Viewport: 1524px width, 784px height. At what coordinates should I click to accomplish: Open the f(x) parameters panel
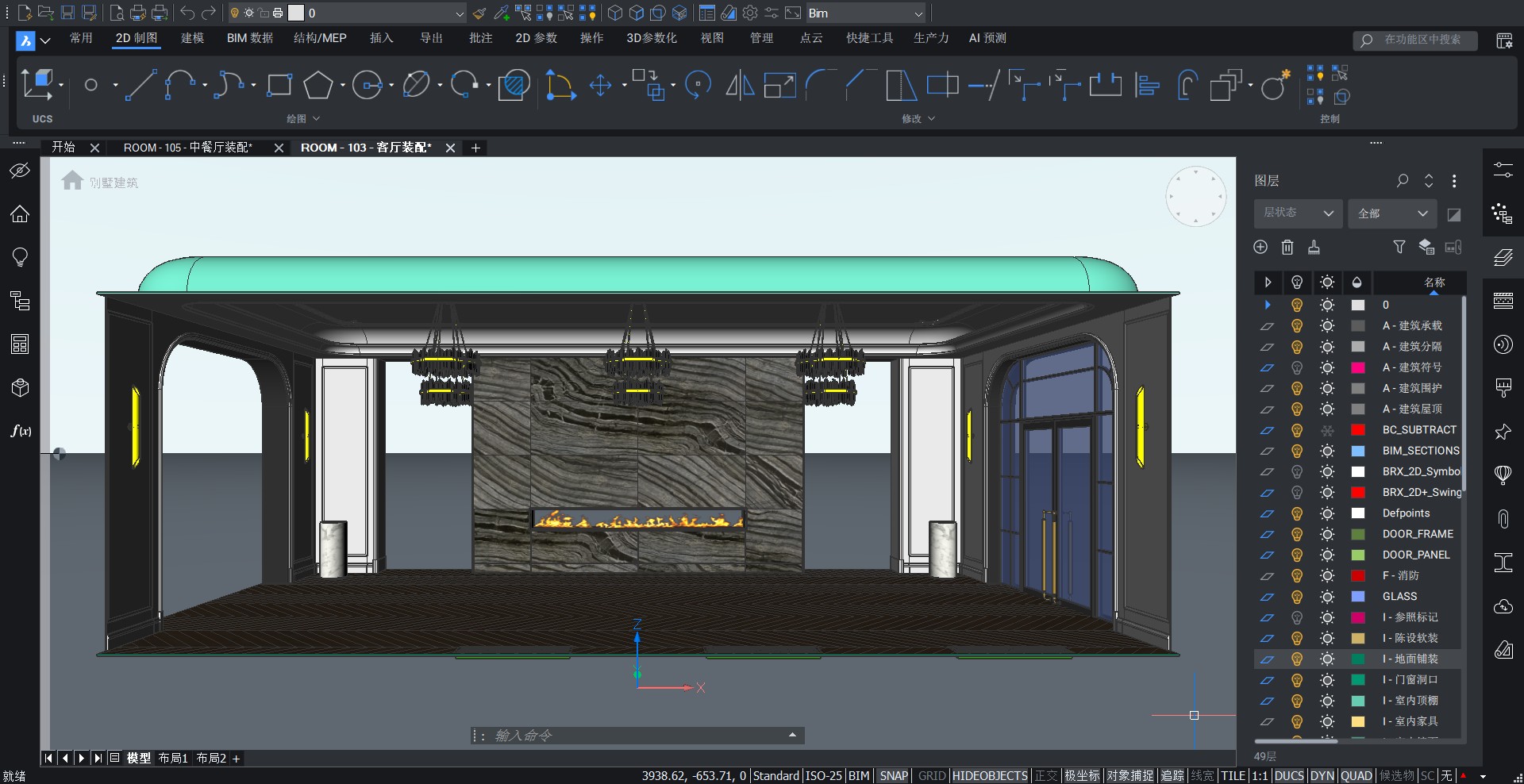(21, 431)
